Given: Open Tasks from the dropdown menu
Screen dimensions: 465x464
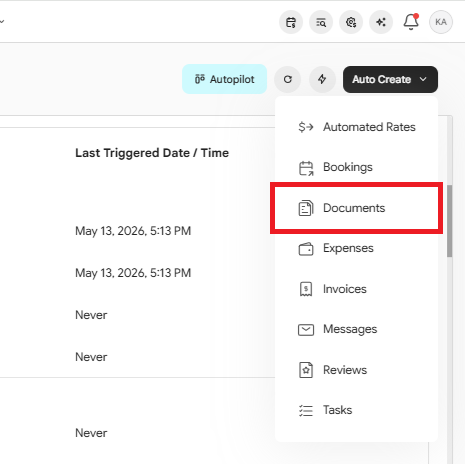Looking at the screenshot, I should coord(356,410).
